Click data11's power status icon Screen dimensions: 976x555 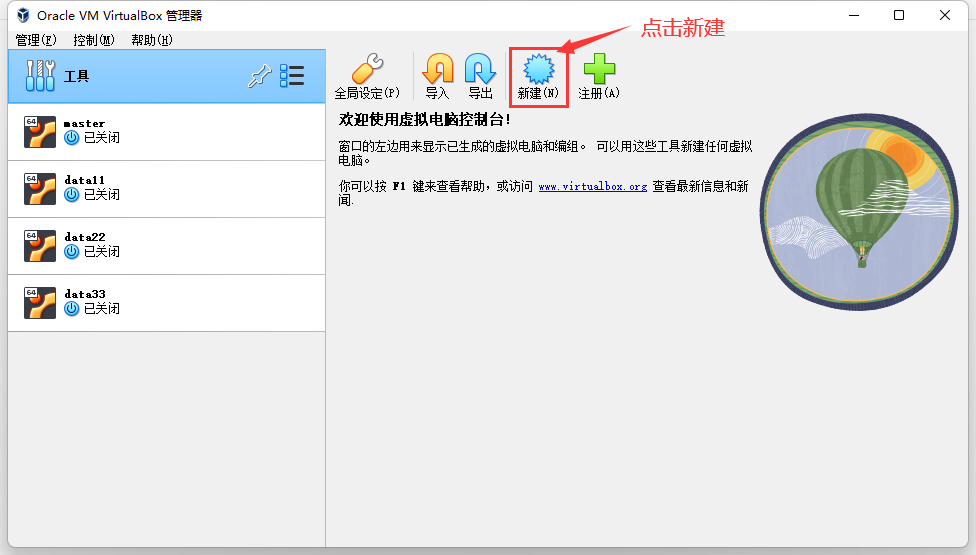(72, 195)
